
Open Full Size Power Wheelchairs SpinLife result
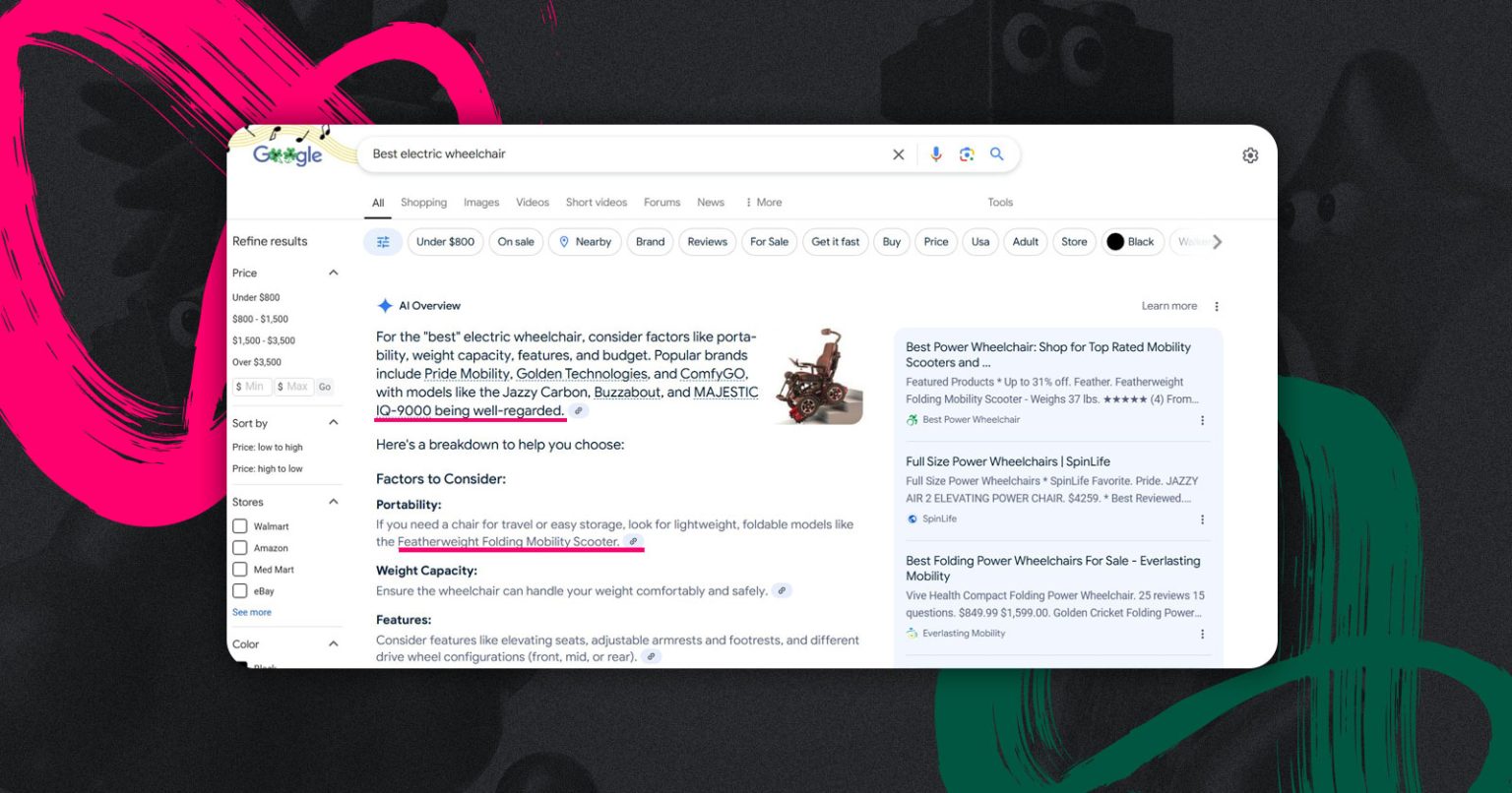pyautogui.click(x=1008, y=461)
